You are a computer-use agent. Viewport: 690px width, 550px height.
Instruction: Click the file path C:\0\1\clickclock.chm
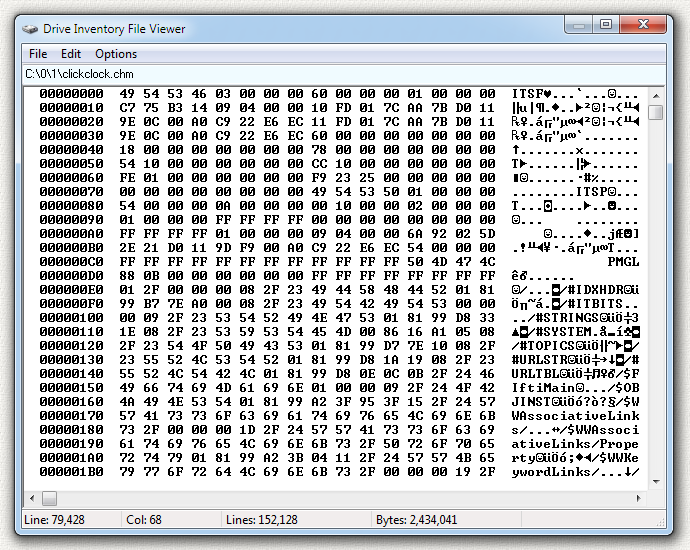pos(80,74)
